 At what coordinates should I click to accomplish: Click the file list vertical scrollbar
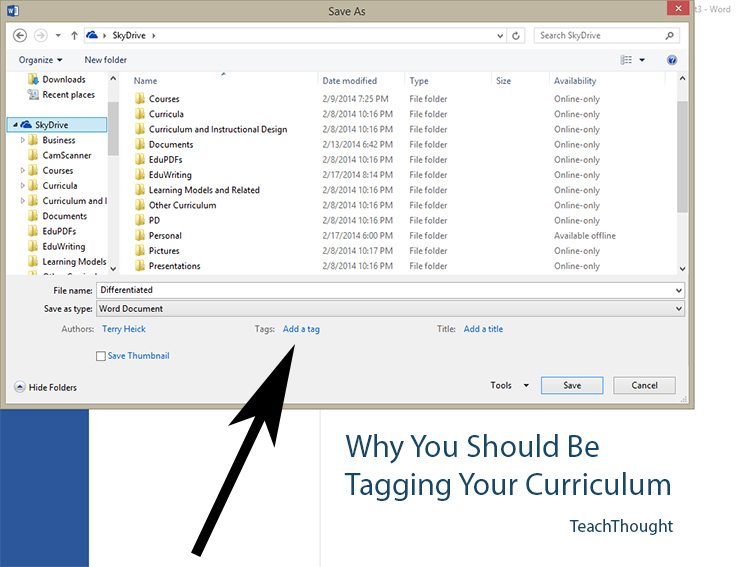coord(682,170)
